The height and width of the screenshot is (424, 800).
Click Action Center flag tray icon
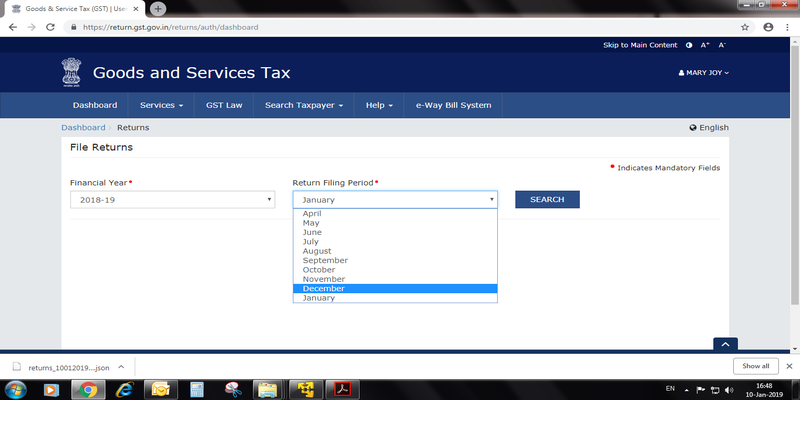click(x=701, y=390)
